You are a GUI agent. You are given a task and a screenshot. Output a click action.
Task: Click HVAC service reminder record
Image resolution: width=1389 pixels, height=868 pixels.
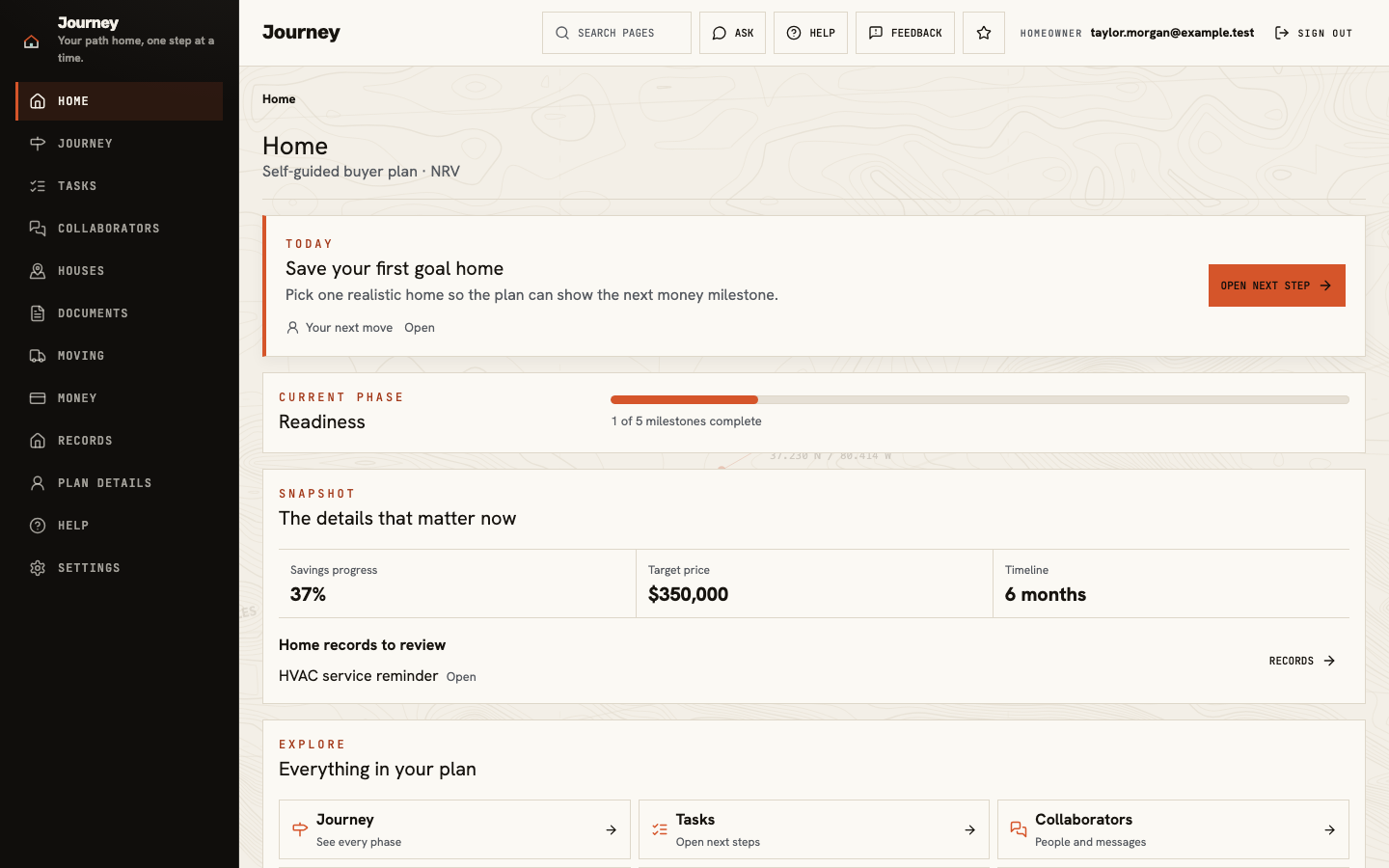click(x=358, y=676)
